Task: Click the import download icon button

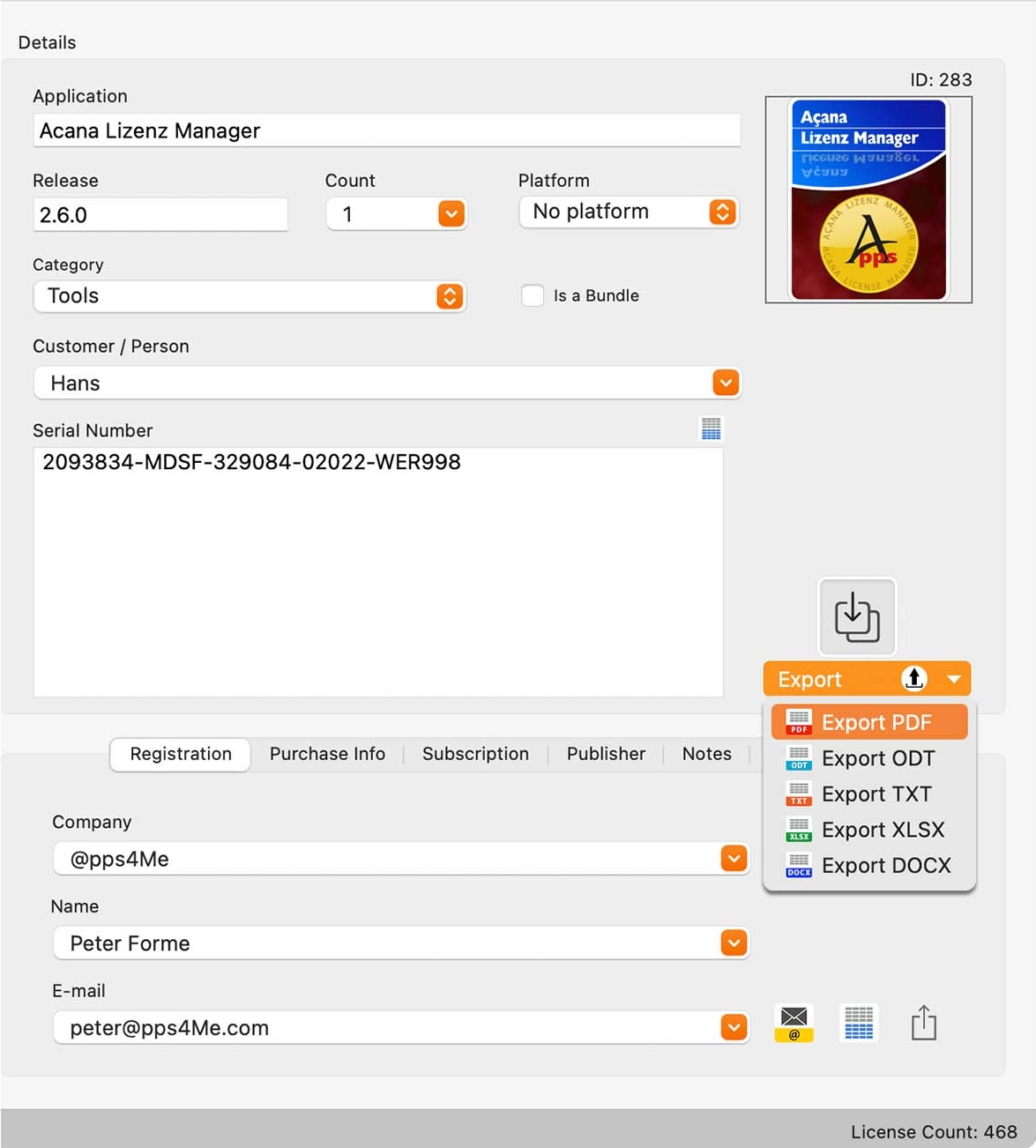Action: pyautogui.click(x=857, y=616)
